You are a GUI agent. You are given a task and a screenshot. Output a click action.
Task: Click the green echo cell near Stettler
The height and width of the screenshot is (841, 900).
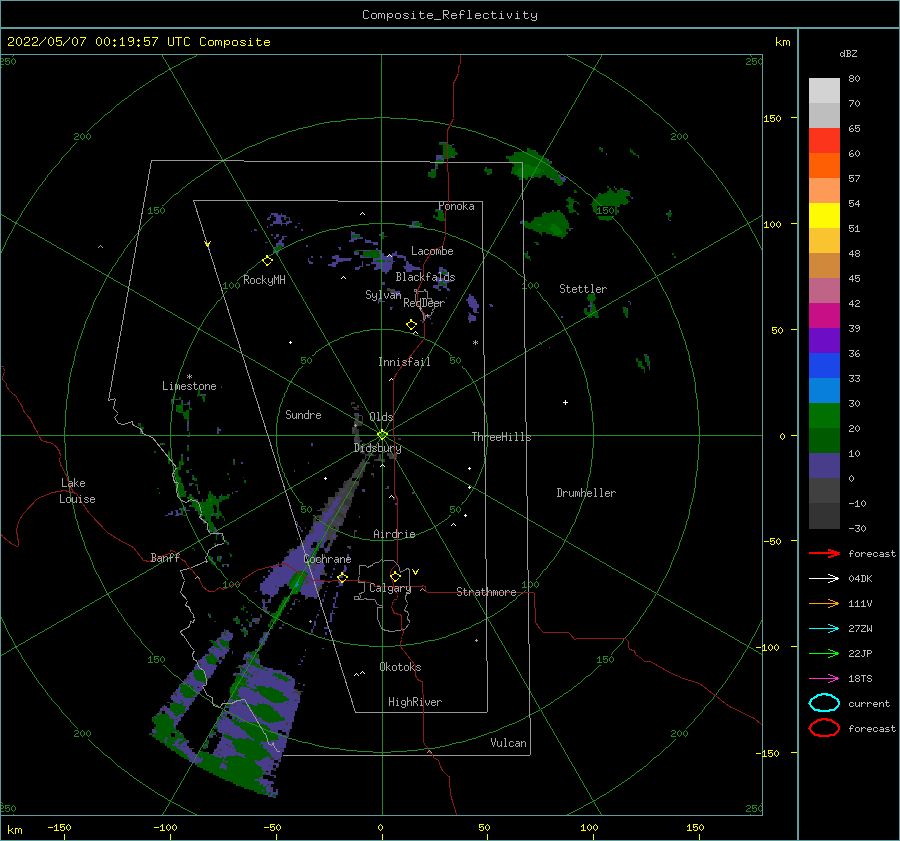point(591,307)
